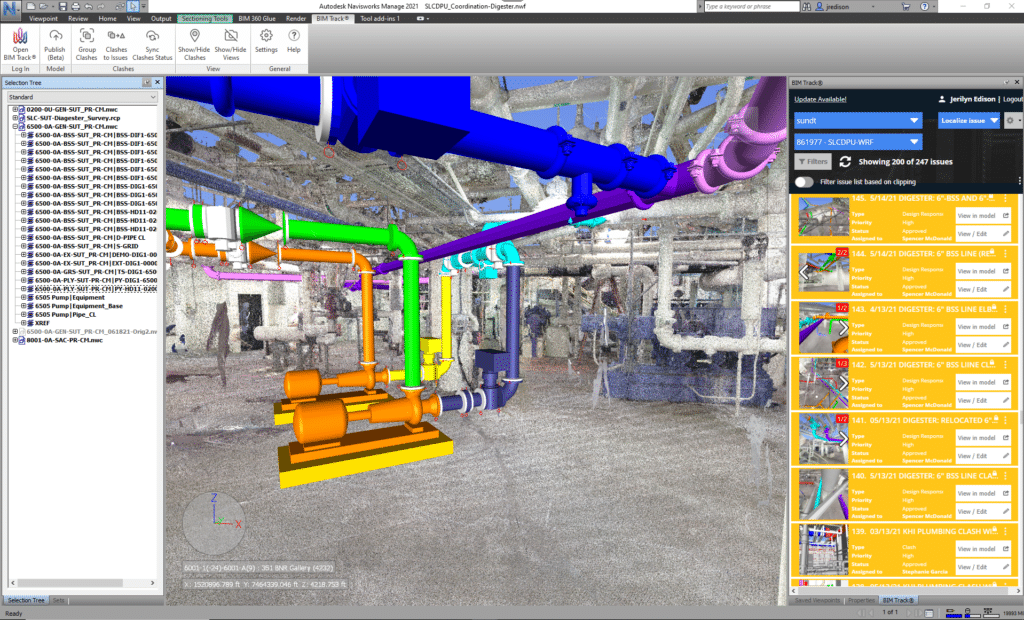
Task: Switch to the Review ribbon tab
Action: [x=78, y=19]
